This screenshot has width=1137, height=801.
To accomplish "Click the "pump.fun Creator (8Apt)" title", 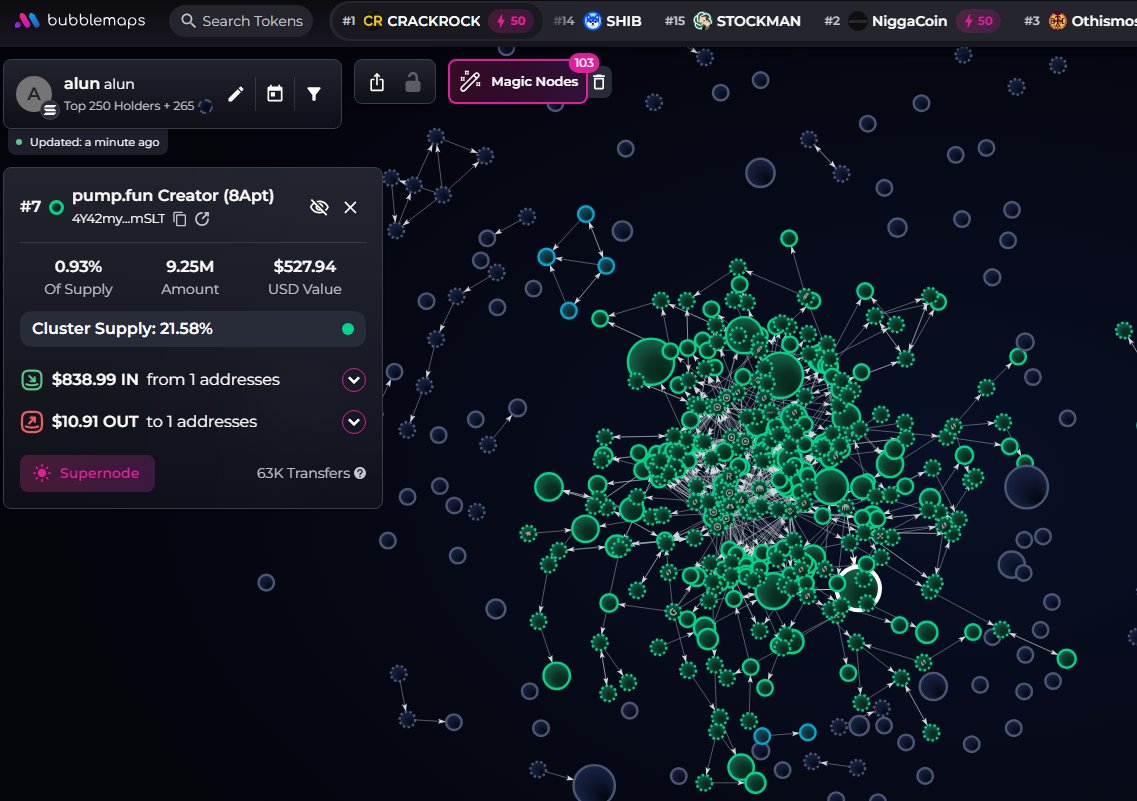I will [173, 196].
